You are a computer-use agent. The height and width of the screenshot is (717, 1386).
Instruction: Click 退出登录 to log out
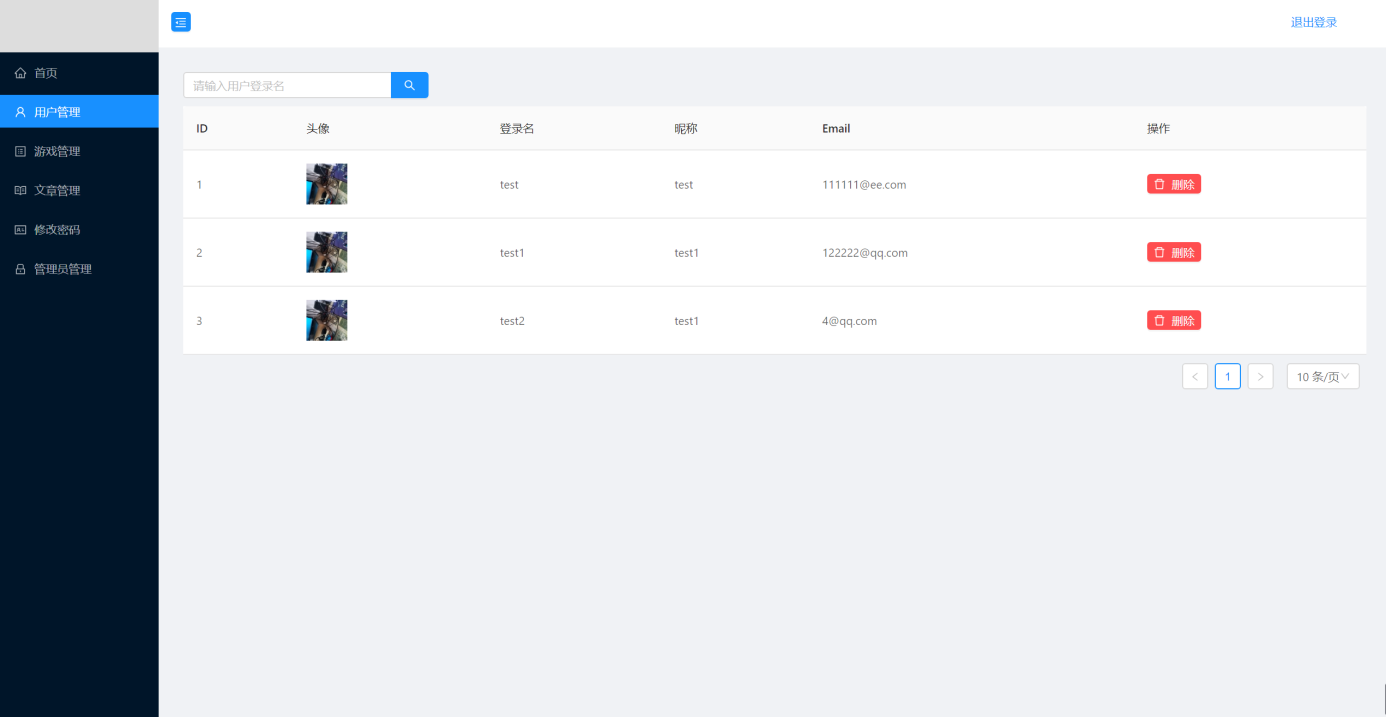coord(1313,22)
